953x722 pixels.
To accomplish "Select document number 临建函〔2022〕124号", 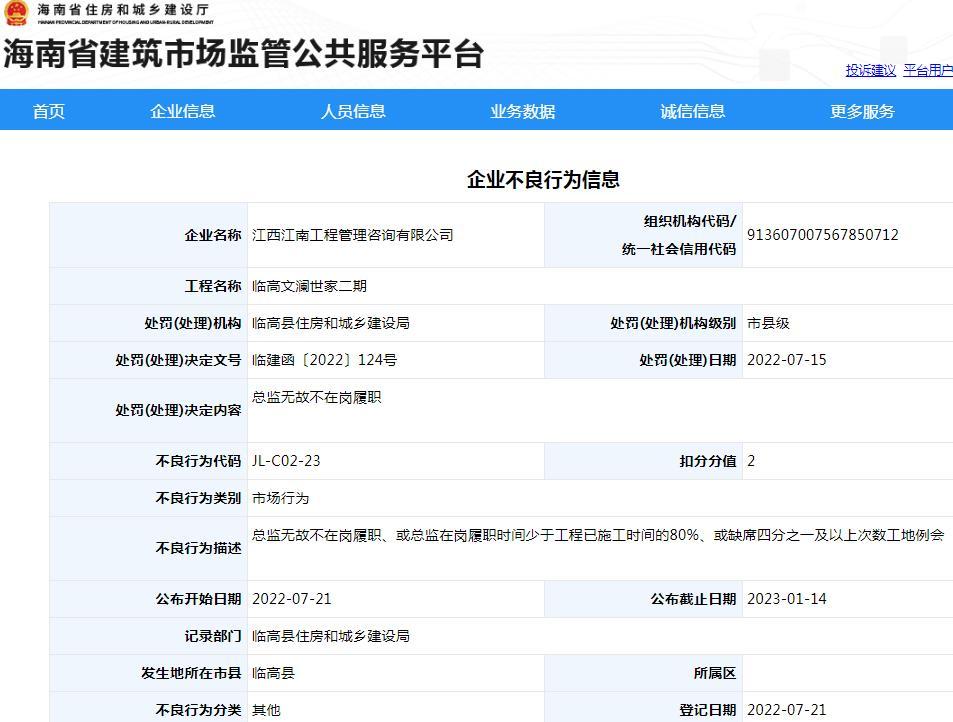I will point(324,360).
